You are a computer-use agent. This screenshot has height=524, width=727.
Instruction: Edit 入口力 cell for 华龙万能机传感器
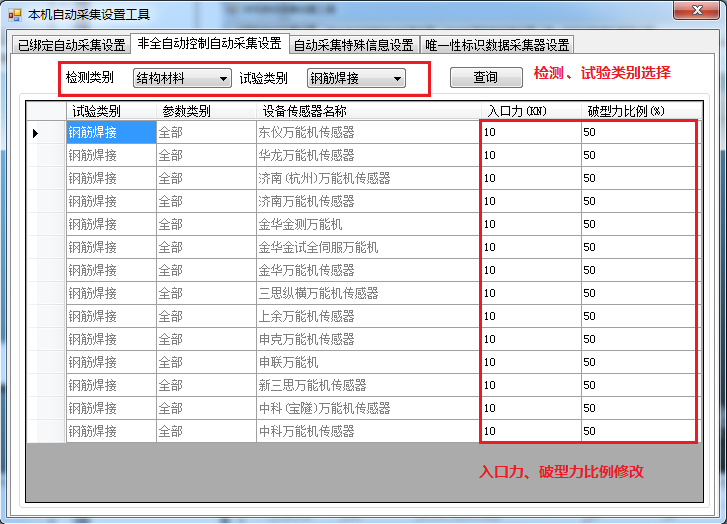point(530,155)
